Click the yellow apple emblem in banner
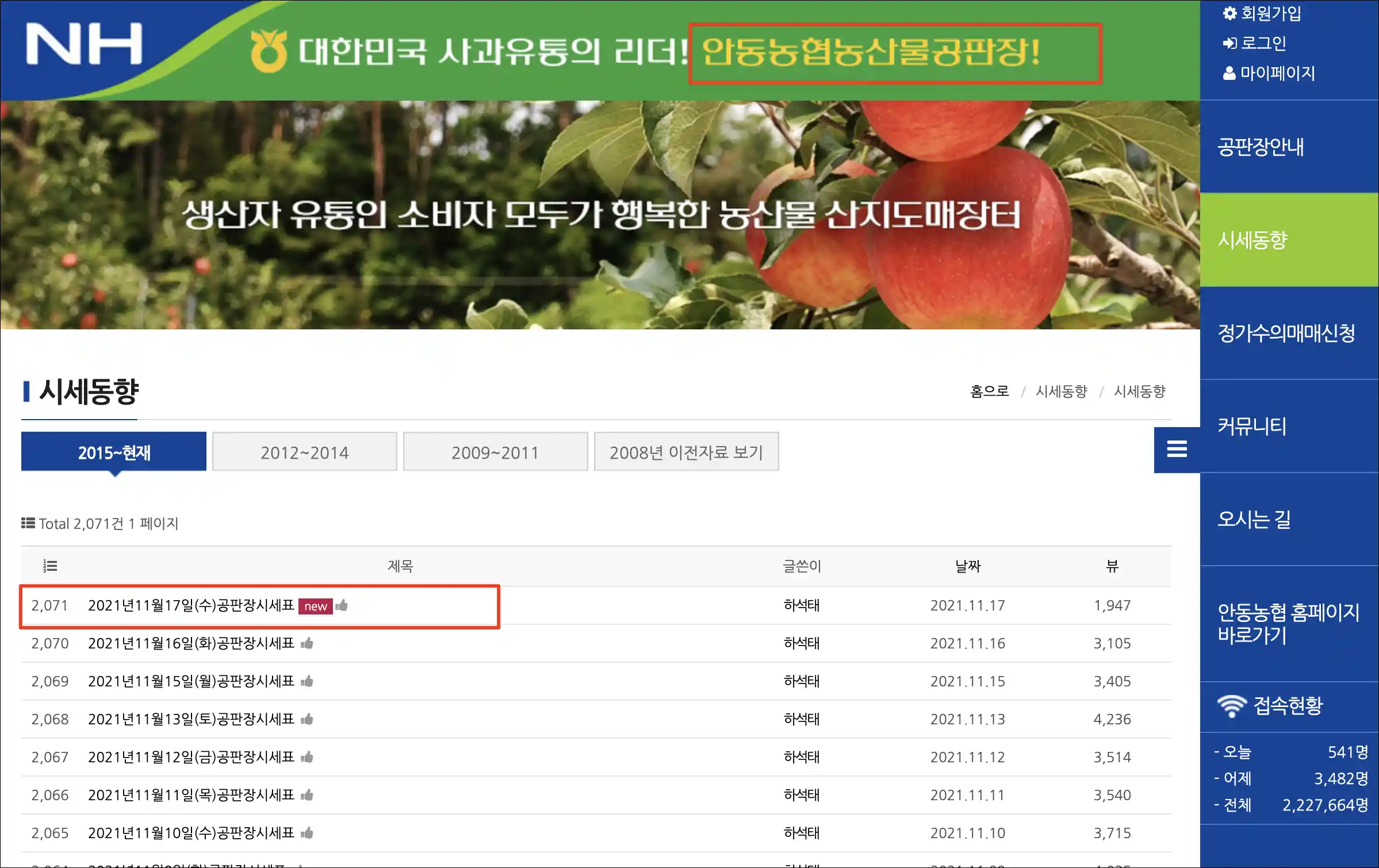 pyautogui.click(x=269, y=51)
